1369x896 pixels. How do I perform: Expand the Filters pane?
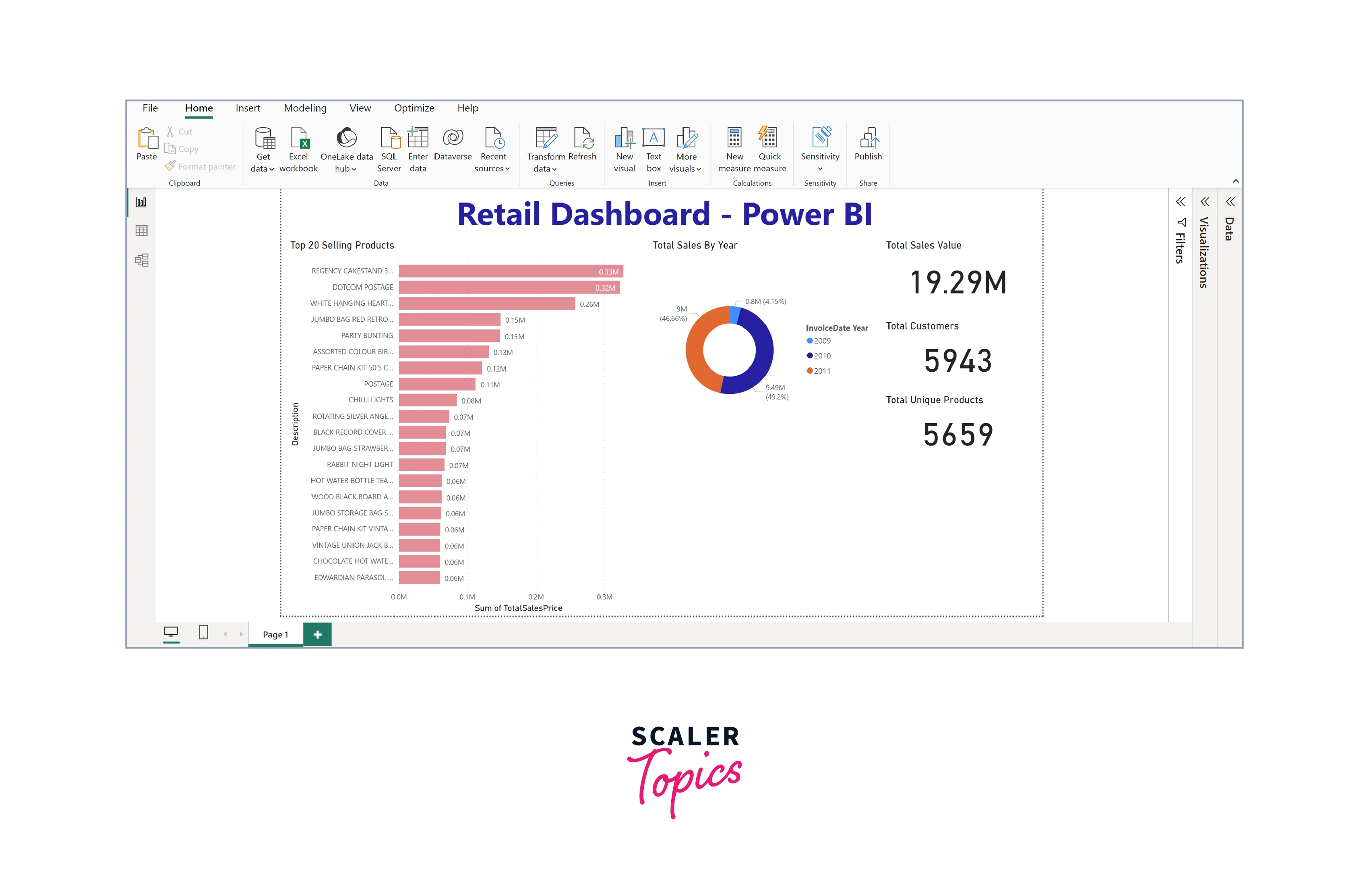tap(1180, 202)
